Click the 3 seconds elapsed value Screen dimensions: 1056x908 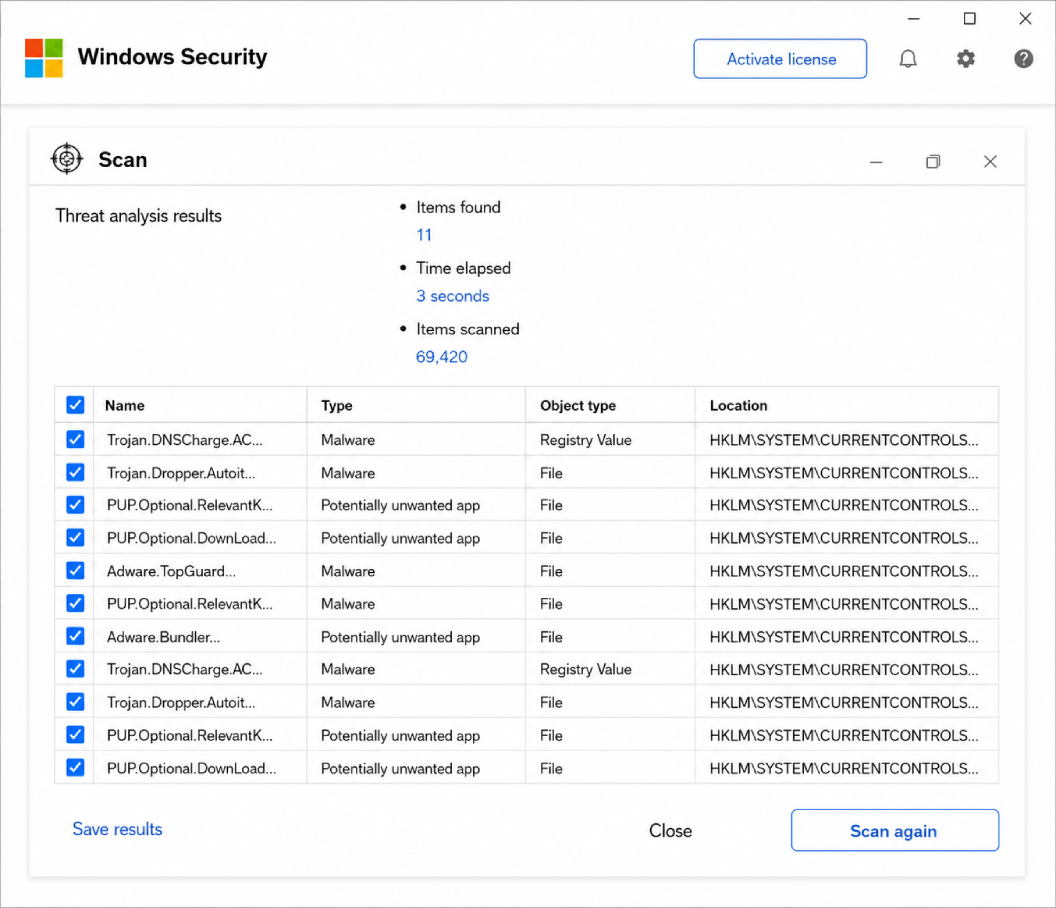click(x=453, y=296)
